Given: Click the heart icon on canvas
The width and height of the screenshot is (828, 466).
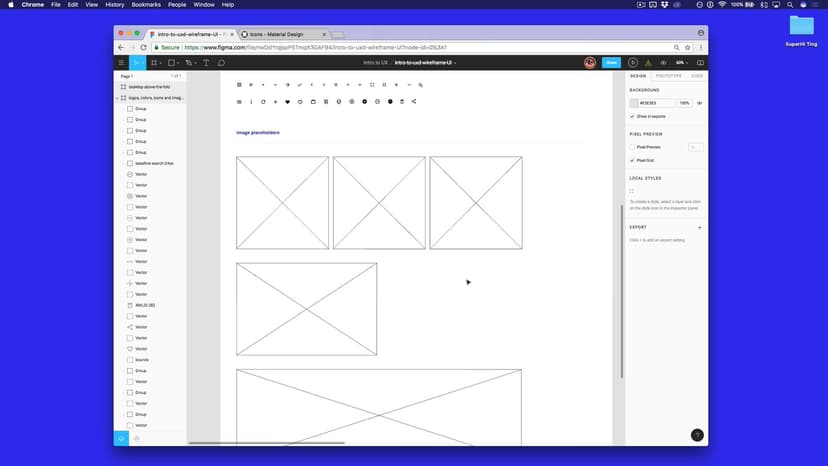Looking at the screenshot, I should (288, 102).
